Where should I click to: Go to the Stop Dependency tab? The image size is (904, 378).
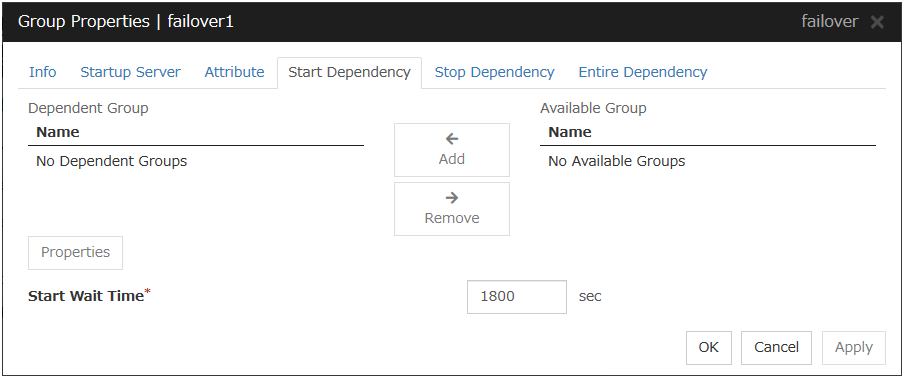[495, 73]
